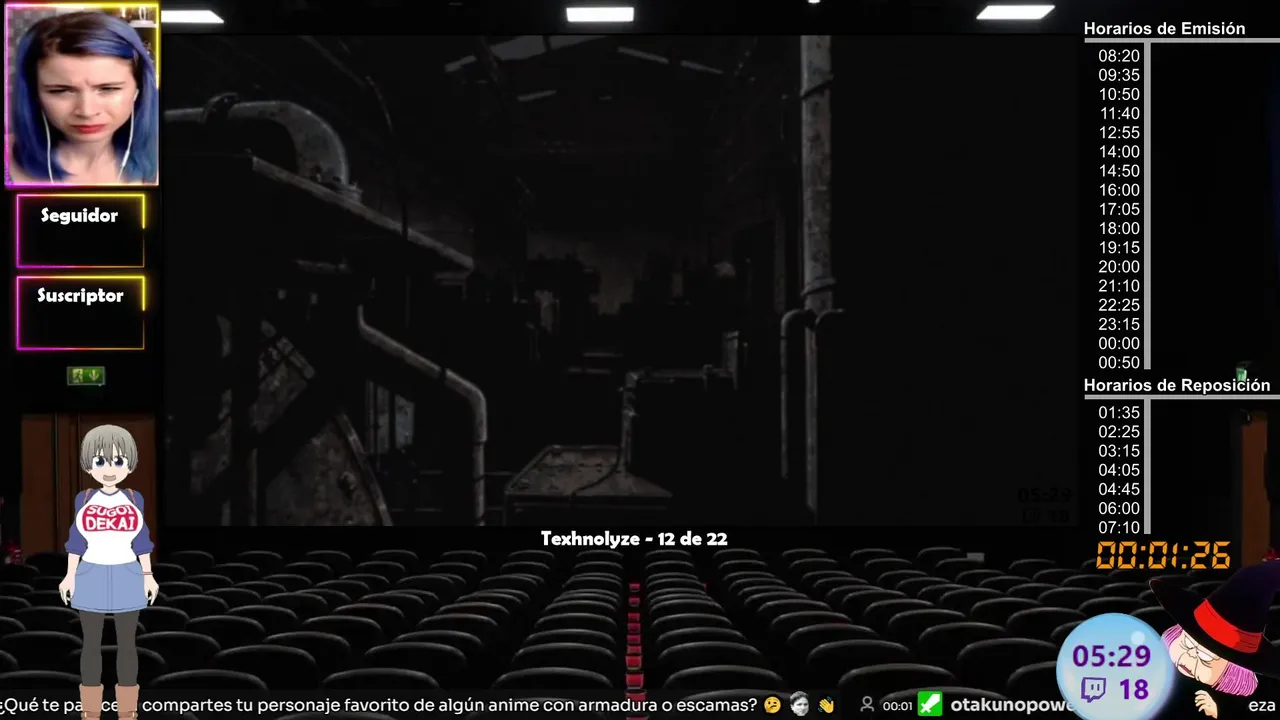This screenshot has width=1280, height=720.
Task: Click the 'Horarios de Reposición' heading
Action: [x=1177, y=385]
